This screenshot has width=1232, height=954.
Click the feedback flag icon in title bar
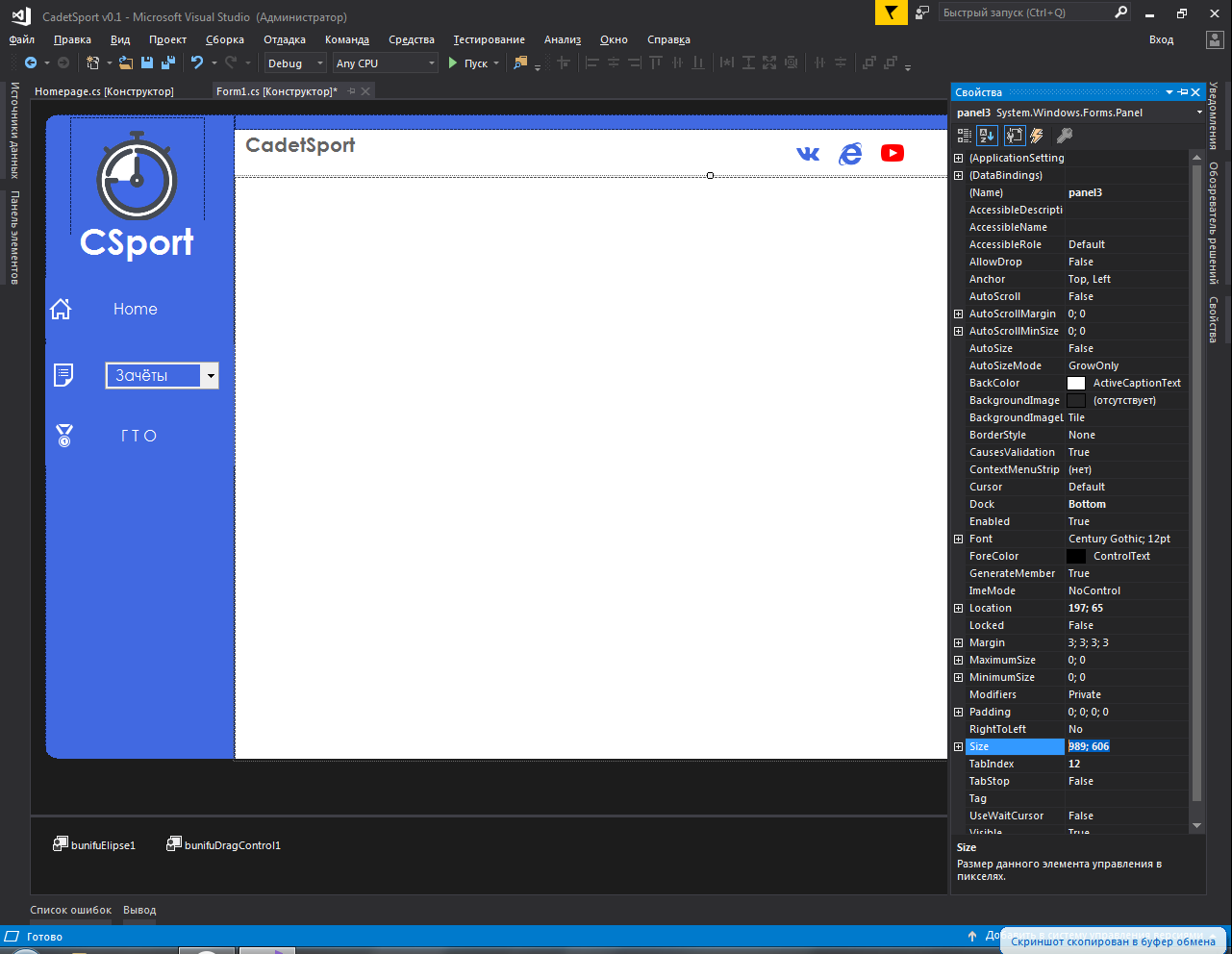[x=891, y=13]
